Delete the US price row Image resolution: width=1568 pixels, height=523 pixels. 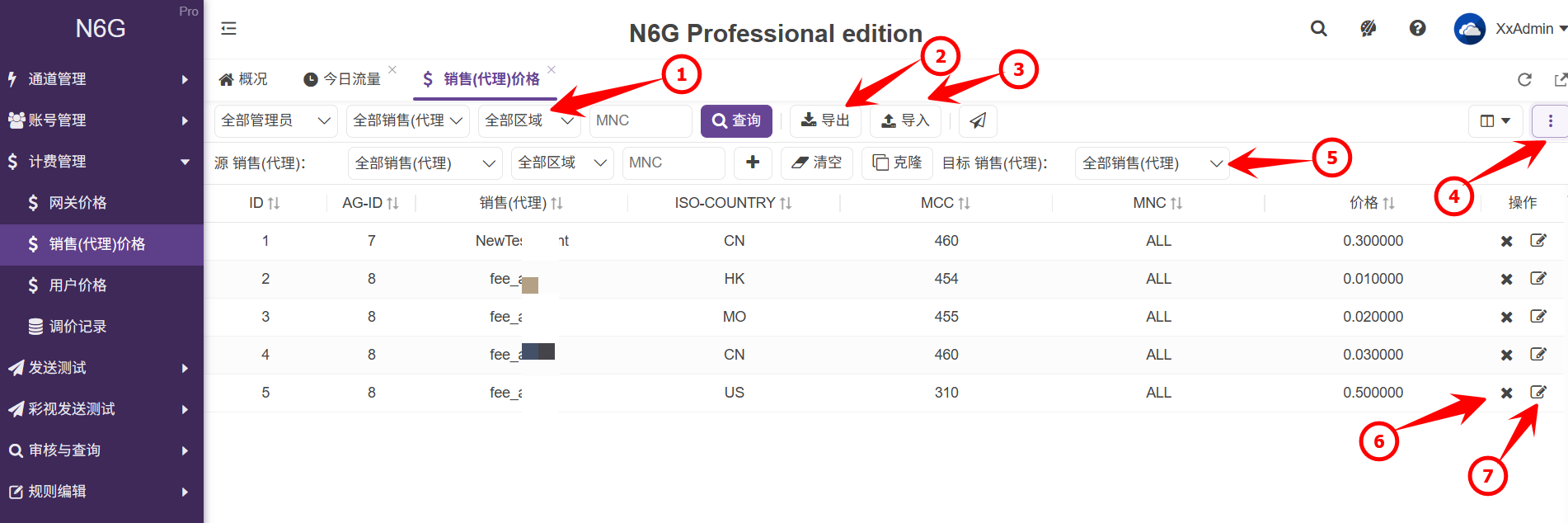[1506, 393]
